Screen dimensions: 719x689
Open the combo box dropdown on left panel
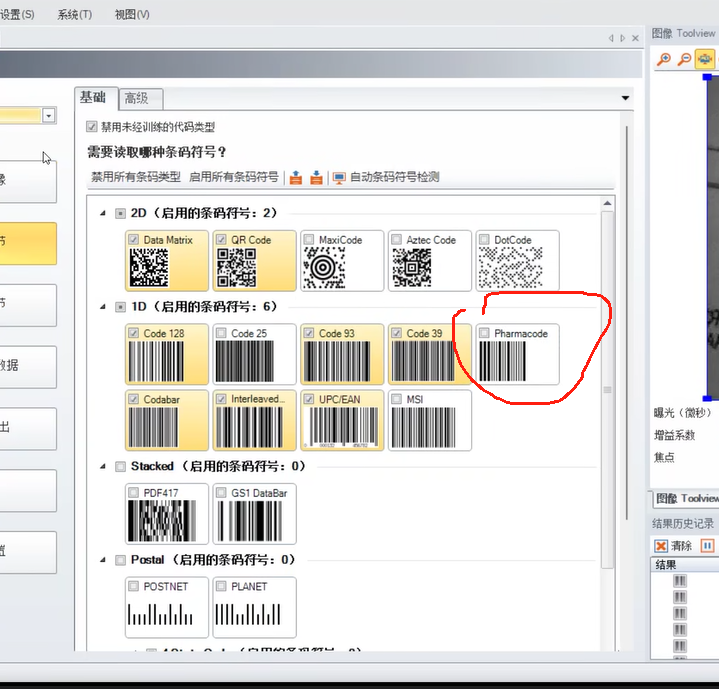pyautogui.click(x=48, y=116)
